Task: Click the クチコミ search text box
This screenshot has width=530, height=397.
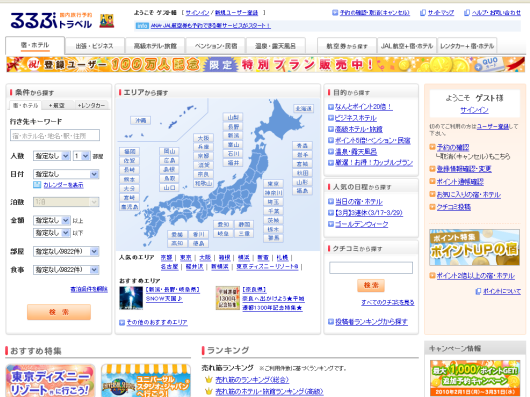Action: click(x=371, y=268)
